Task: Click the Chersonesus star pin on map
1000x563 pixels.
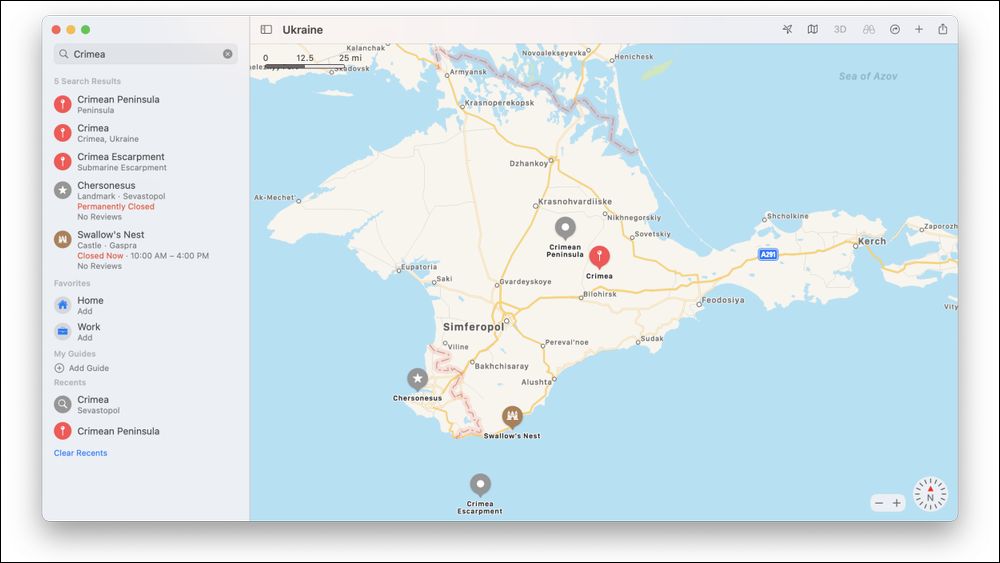Action: click(x=417, y=379)
